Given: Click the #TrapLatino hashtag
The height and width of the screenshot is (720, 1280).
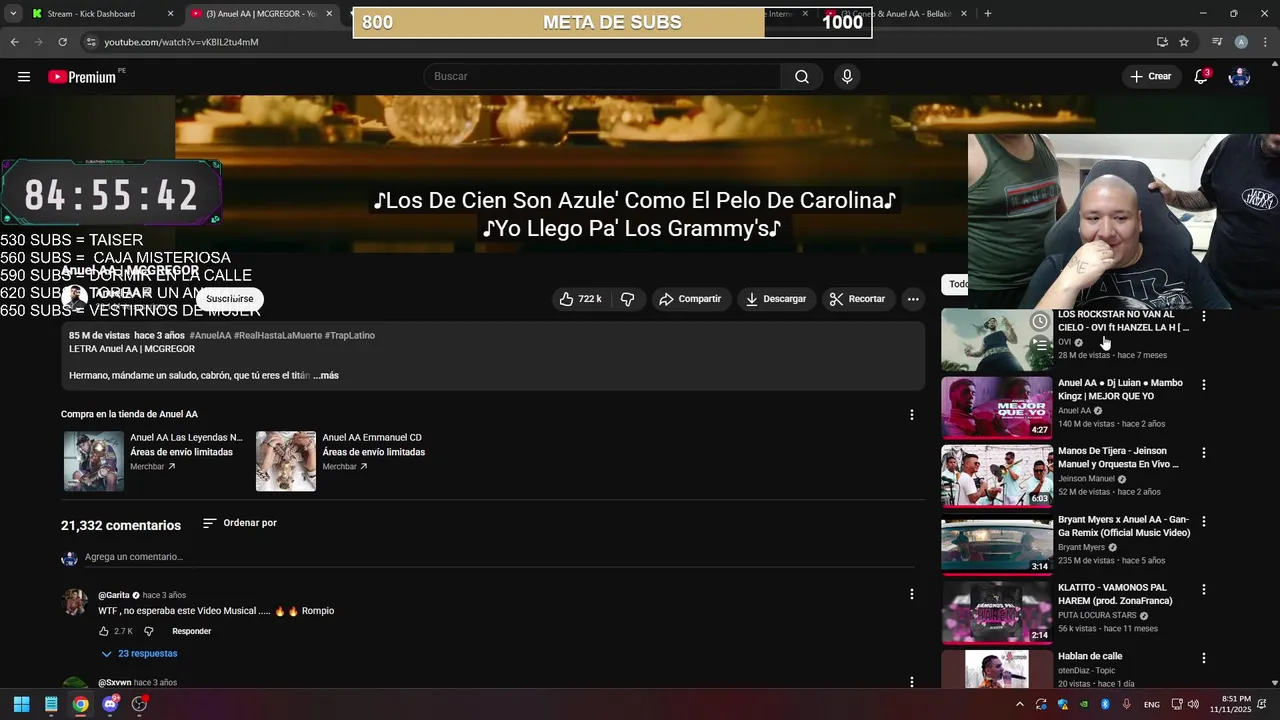Looking at the screenshot, I should click(349, 336).
